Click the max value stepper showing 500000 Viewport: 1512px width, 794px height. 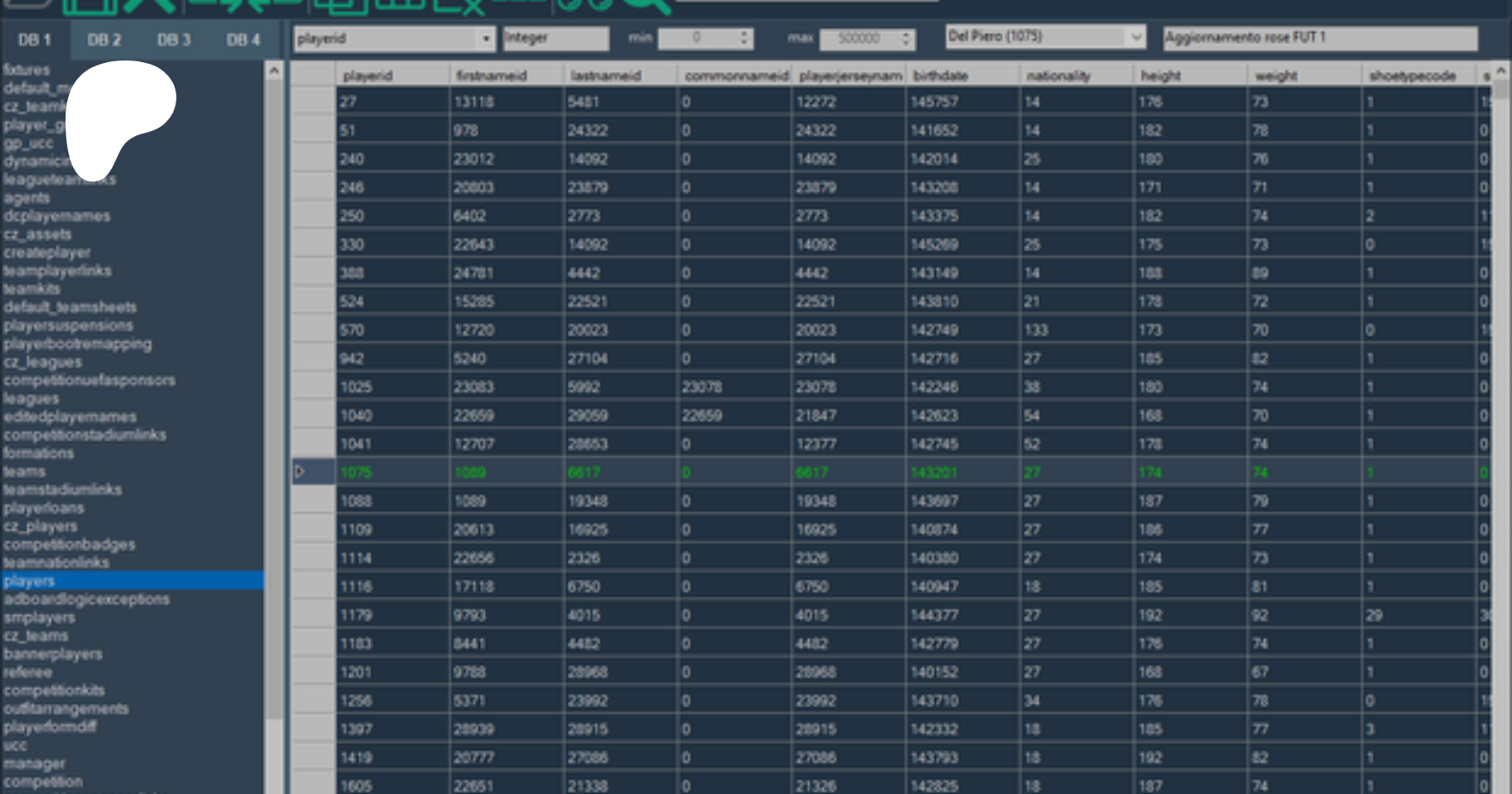pyautogui.click(x=906, y=38)
